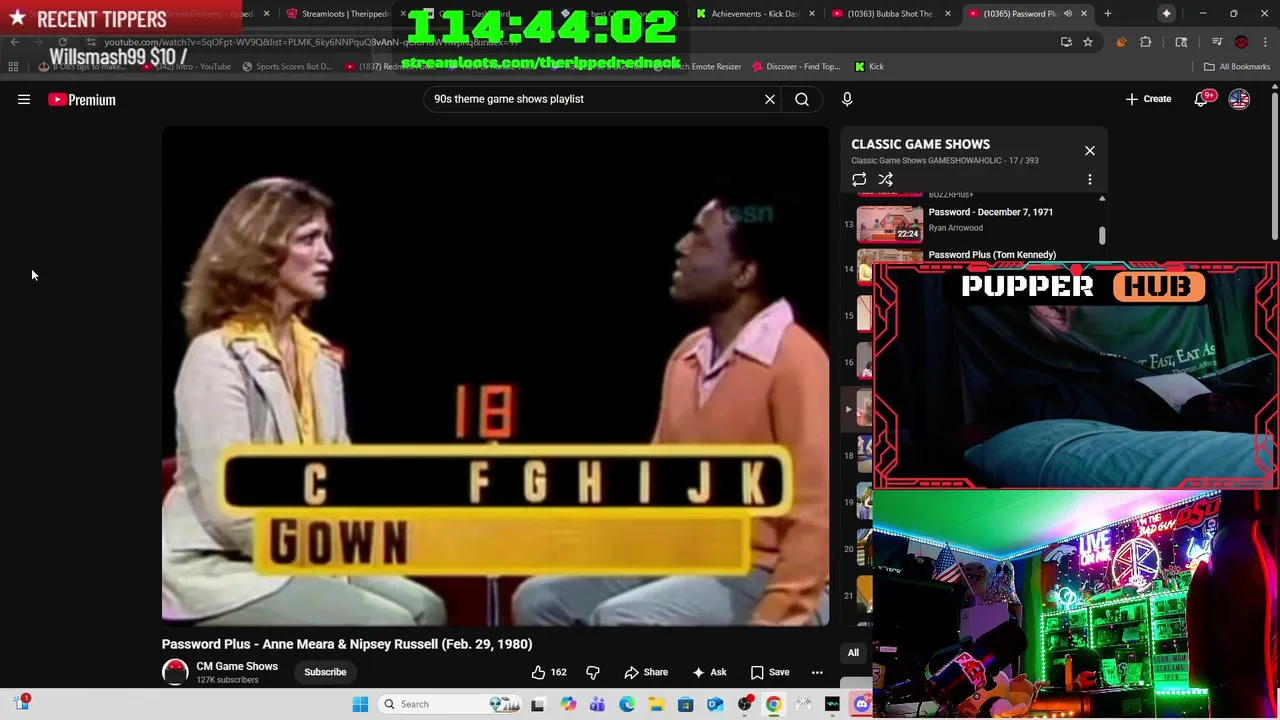Open OBS Studio from the taskbar

[744, 704]
